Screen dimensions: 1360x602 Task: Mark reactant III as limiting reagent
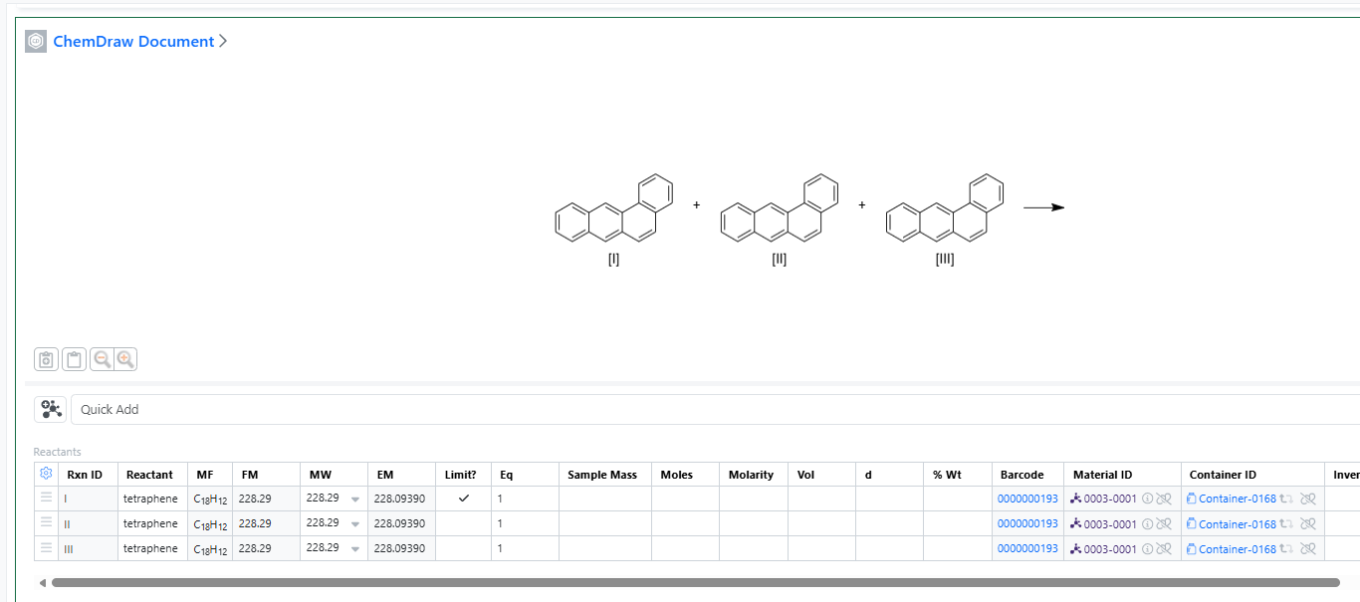pyautogui.click(x=463, y=549)
